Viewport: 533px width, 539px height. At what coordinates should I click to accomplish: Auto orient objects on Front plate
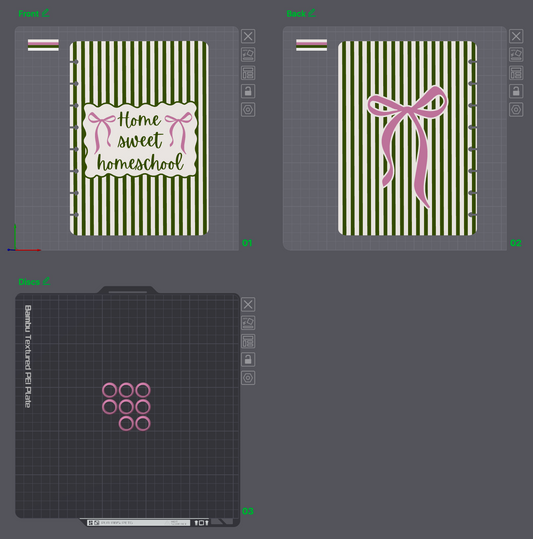click(x=248, y=54)
